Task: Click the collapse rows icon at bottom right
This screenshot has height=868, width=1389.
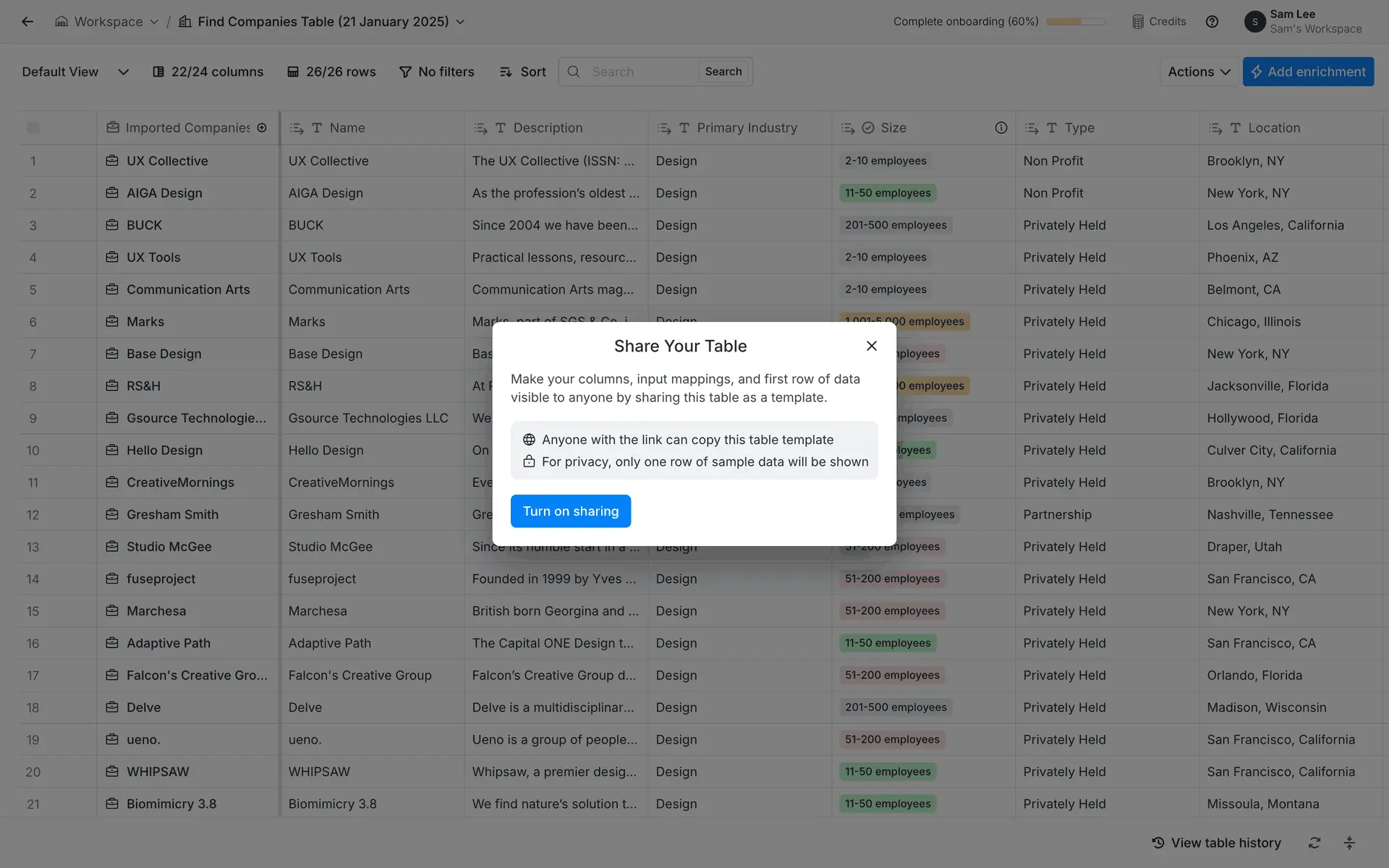Action: click(1349, 843)
